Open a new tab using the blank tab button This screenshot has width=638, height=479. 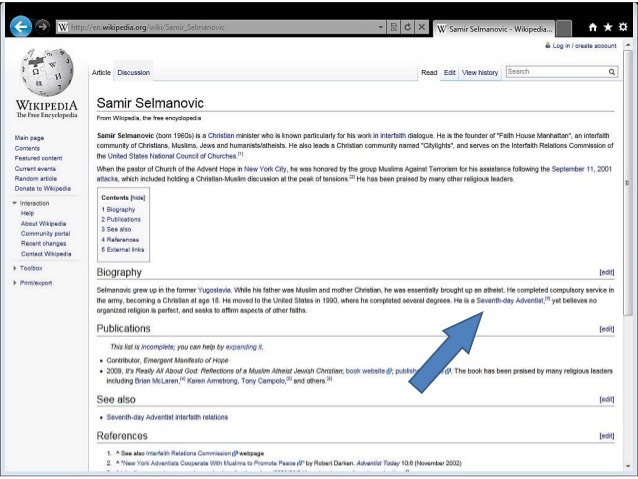[564, 29]
